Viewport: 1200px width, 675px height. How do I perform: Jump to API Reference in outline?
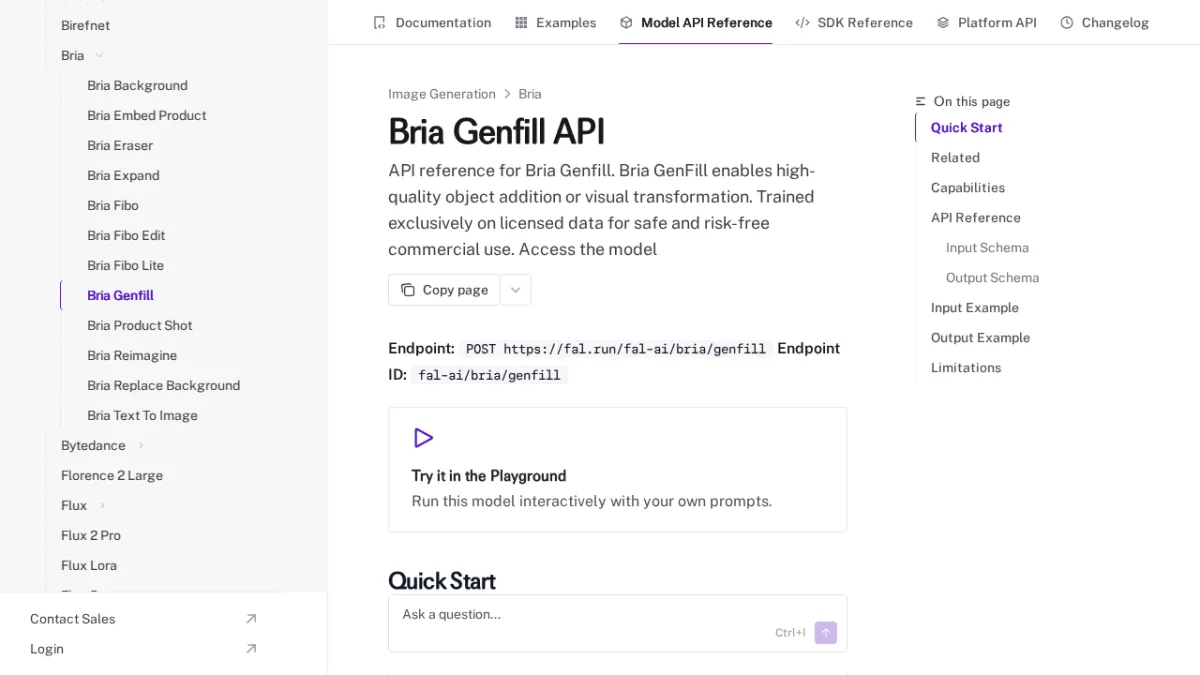point(976,217)
